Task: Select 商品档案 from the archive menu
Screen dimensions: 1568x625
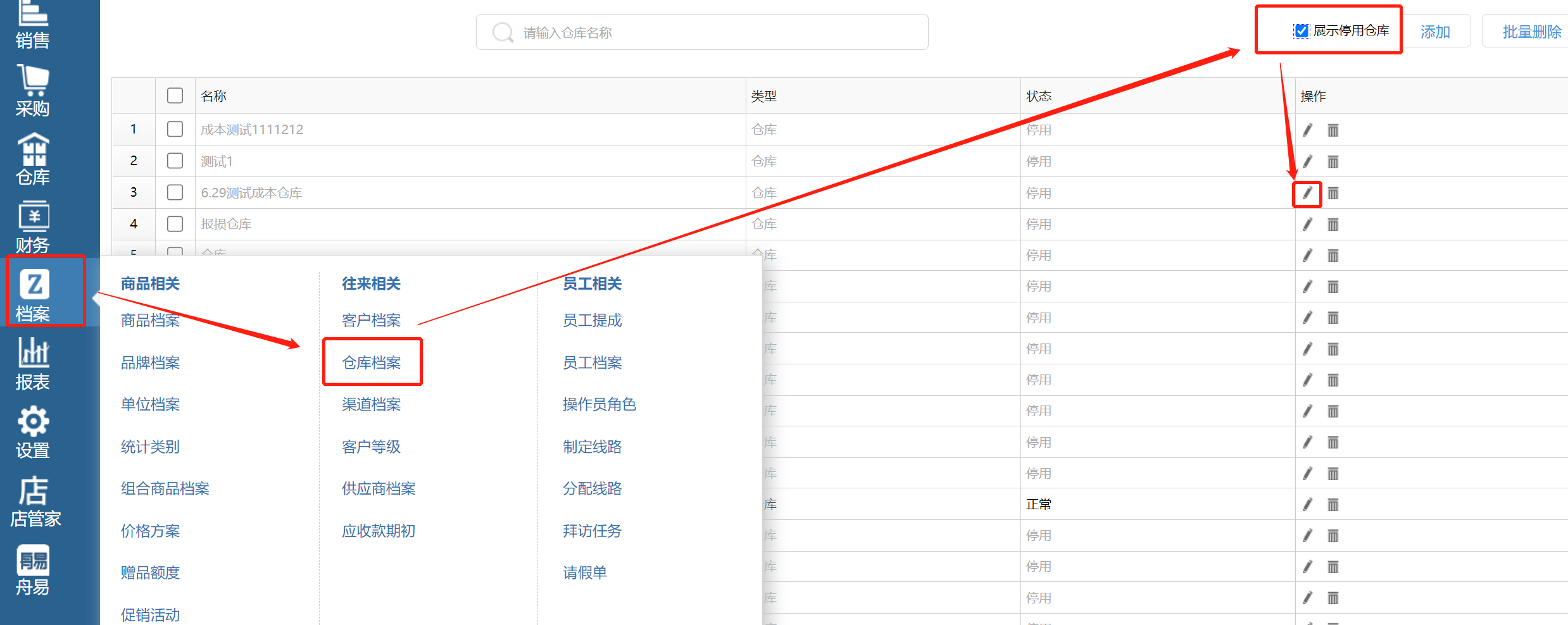Action: tap(150, 321)
